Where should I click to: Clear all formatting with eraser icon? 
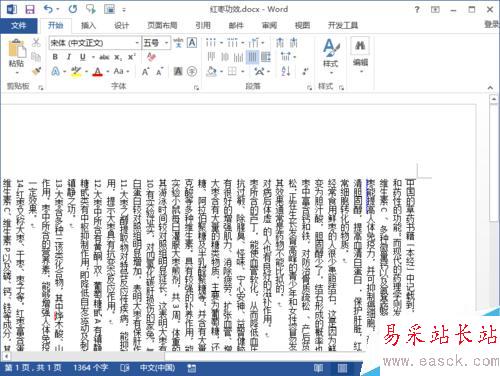click(152, 57)
